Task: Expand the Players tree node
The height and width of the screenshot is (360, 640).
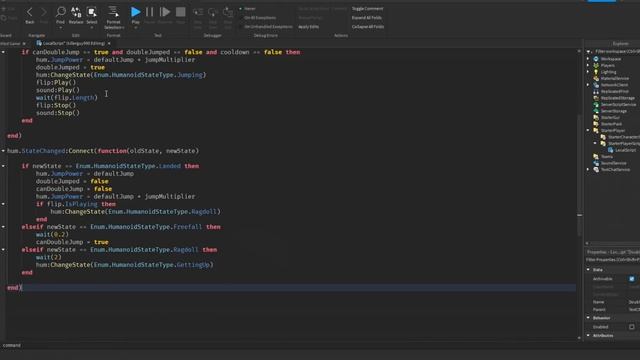Action: (589, 65)
